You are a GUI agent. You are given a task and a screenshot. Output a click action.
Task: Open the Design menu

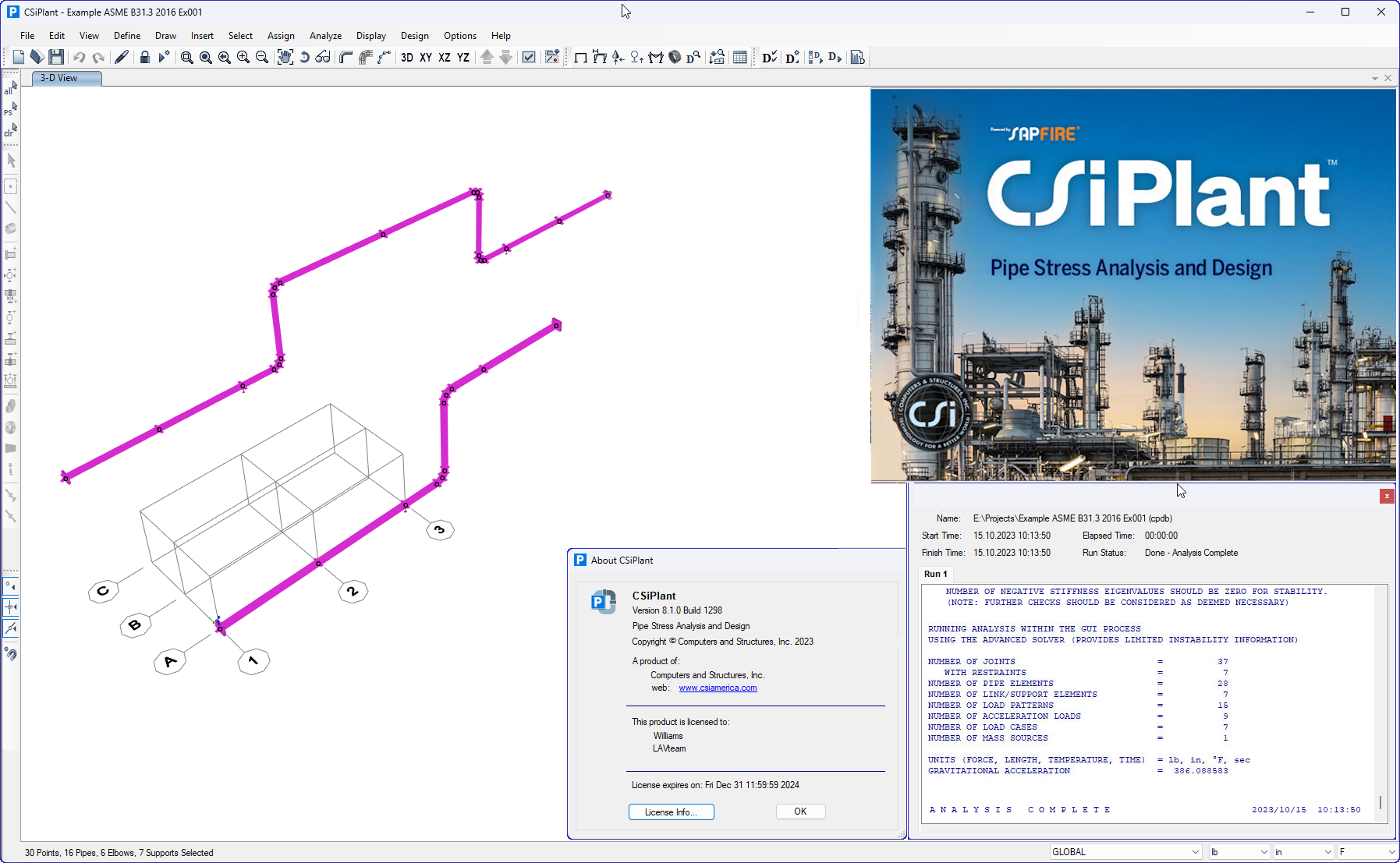click(415, 36)
